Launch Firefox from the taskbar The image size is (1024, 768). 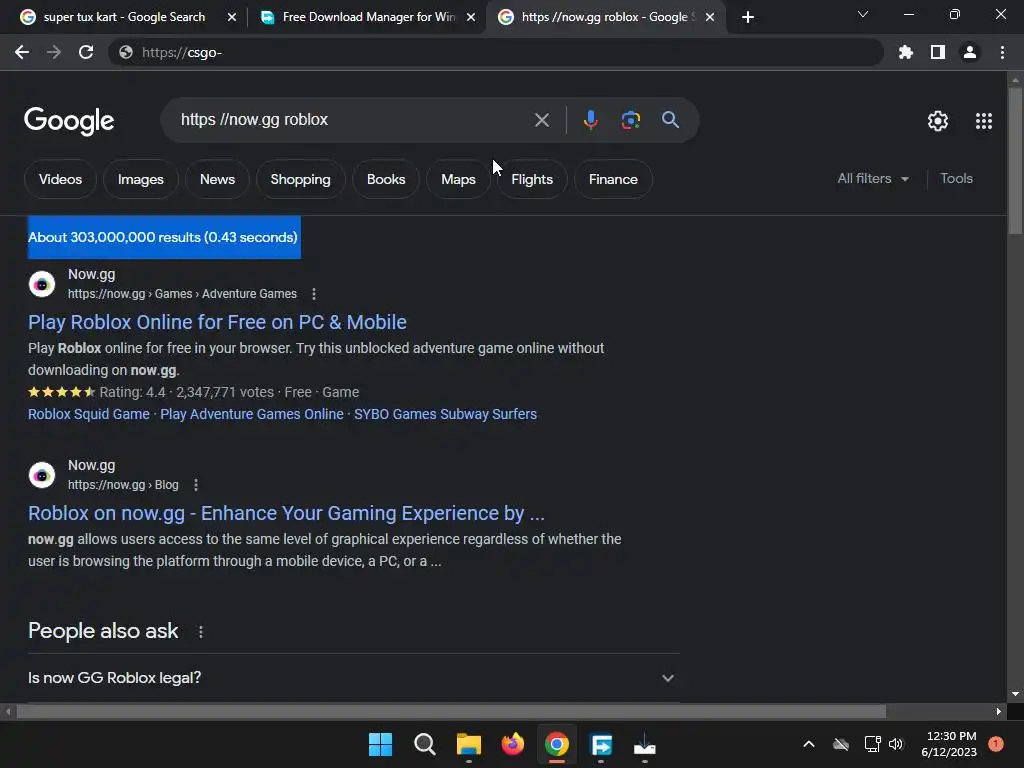coord(513,744)
